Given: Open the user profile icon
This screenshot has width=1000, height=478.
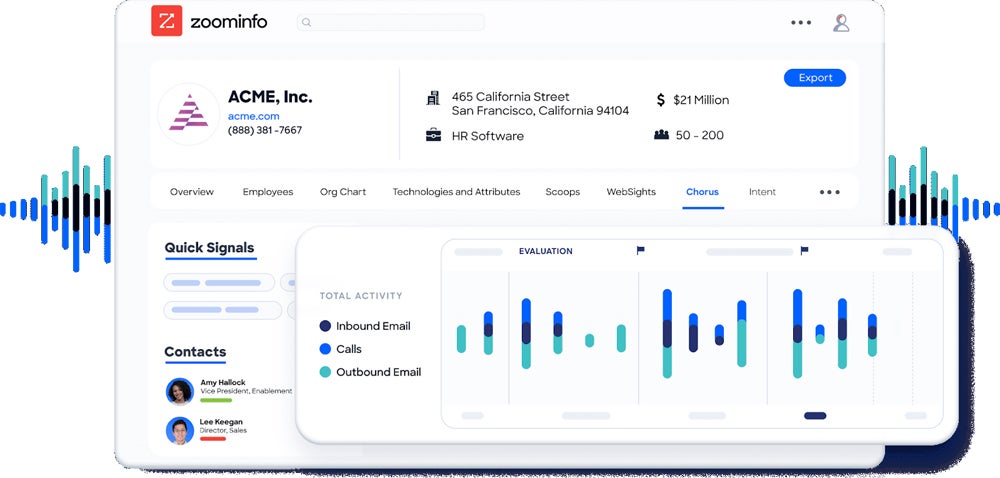Looking at the screenshot, I should pos(841,22).
